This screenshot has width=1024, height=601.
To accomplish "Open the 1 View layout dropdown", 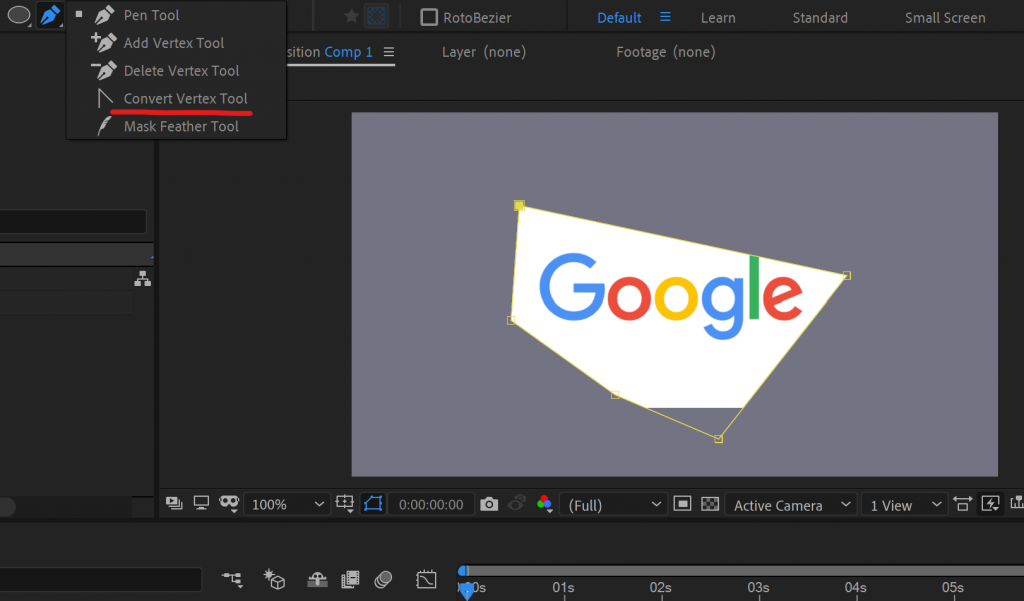I will coord(904,505).
